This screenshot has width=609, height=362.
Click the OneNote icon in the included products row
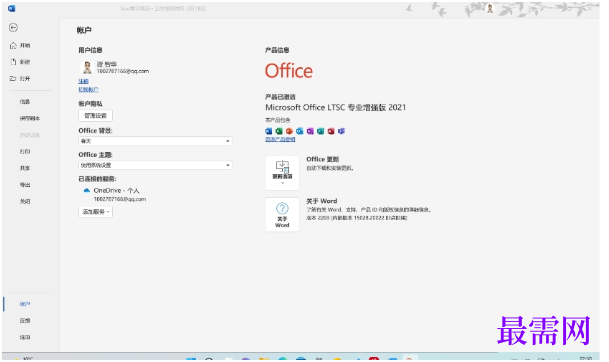[x=310, y=131]
